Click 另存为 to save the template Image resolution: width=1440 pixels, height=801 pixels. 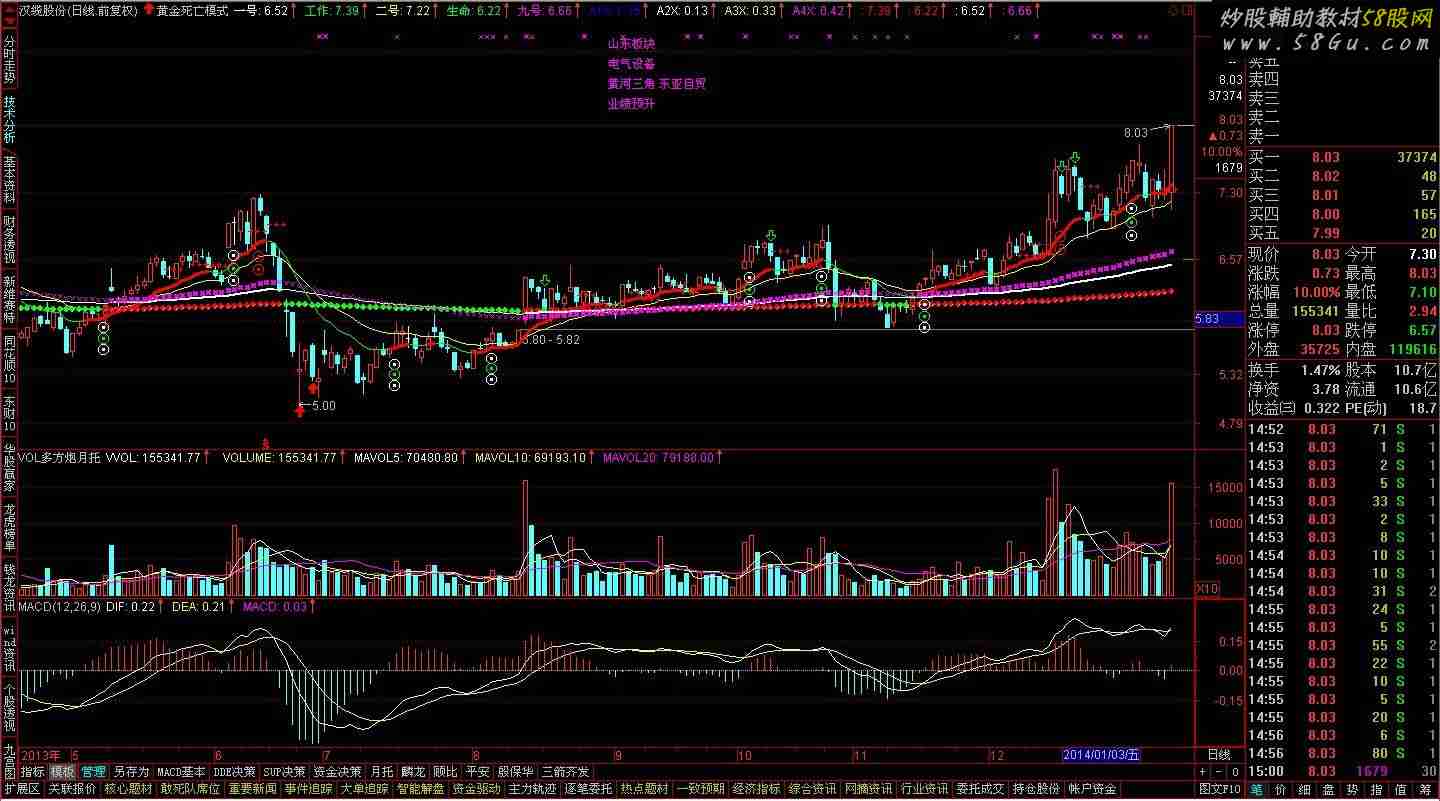[131, 772]
